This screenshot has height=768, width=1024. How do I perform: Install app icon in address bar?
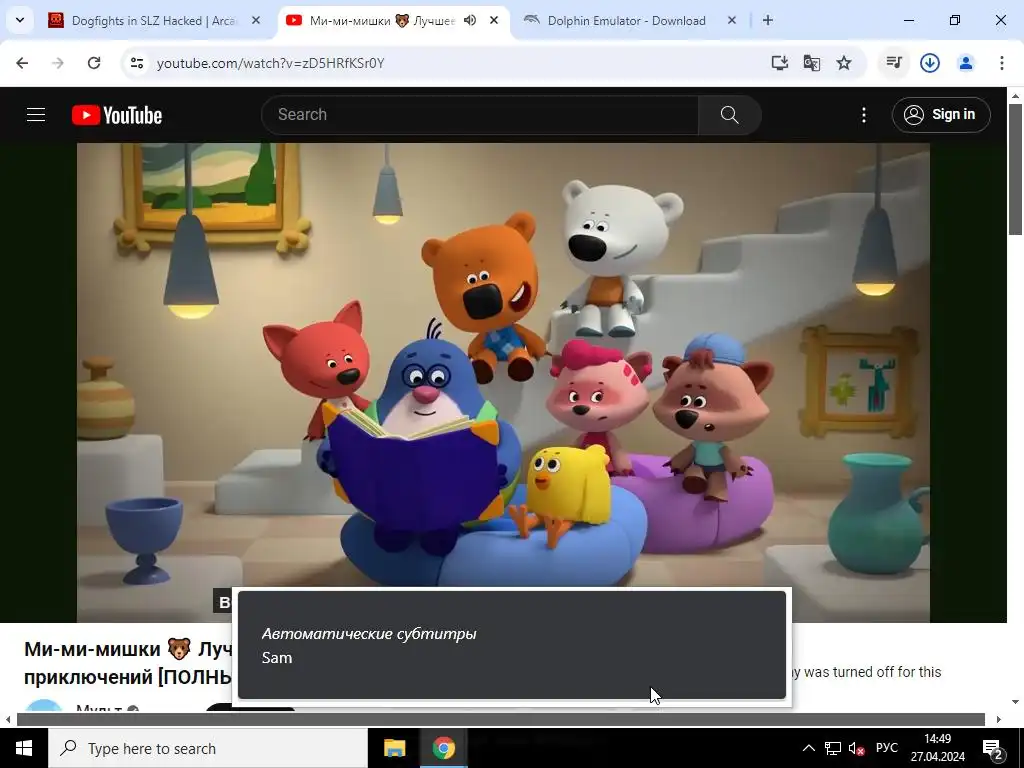point(779,63)
